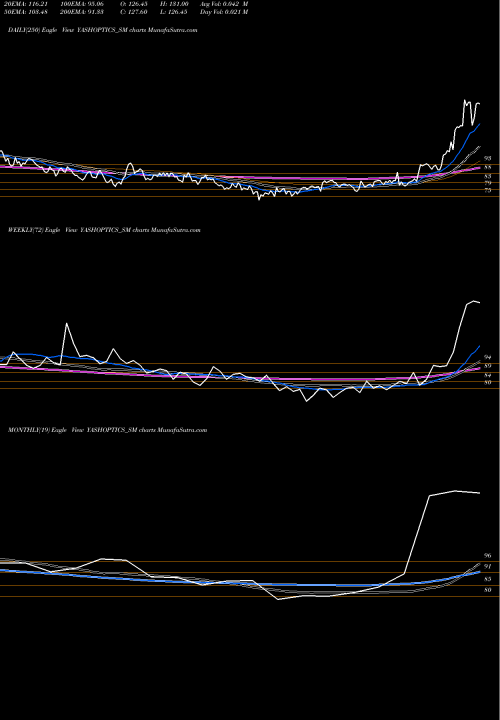Click the high price H: 131.00
The height and width of the screenshot is (720, 500).
[174, 4]
